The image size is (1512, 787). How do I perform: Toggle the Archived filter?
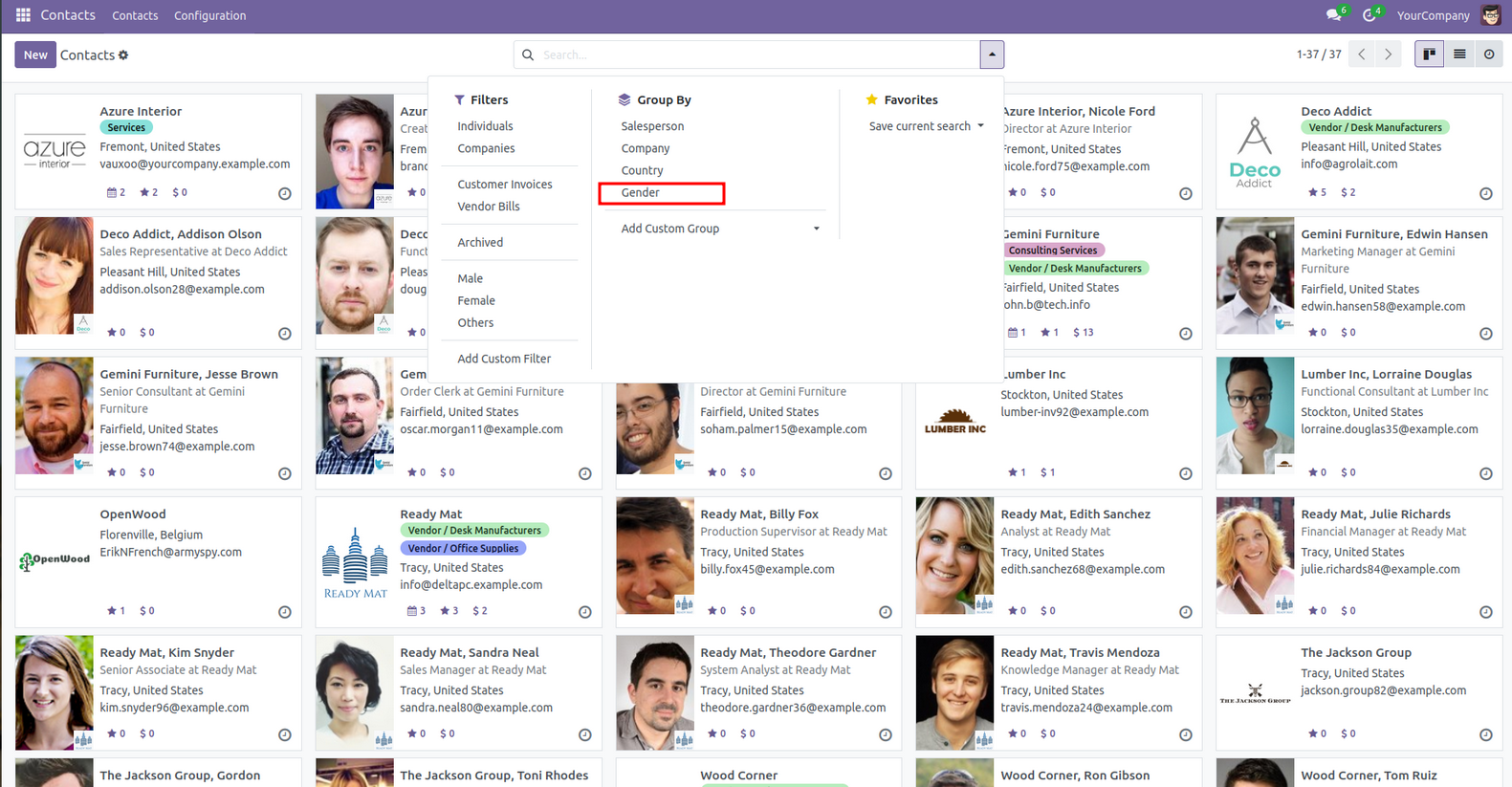[480, 243]
